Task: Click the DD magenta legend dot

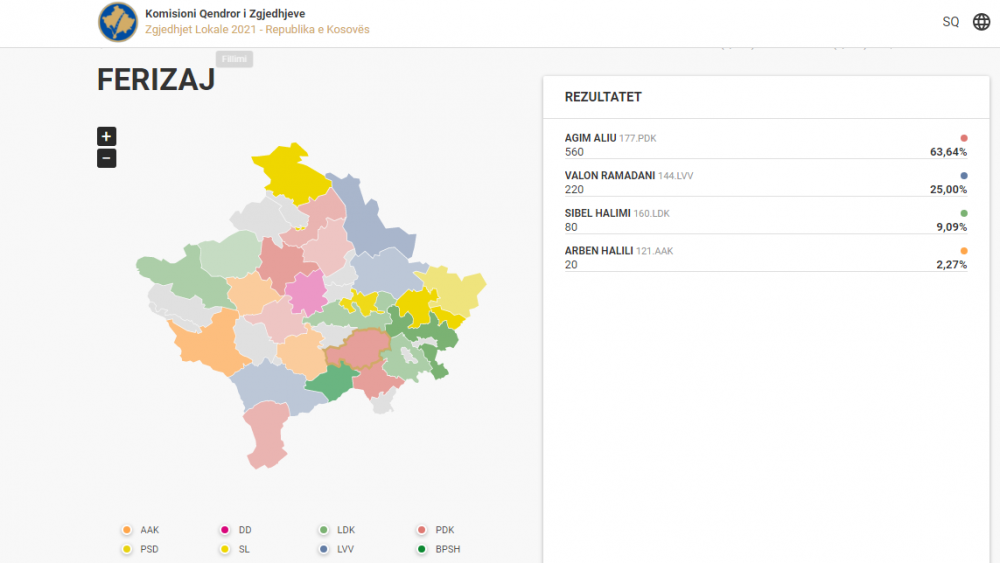Action: pyautogui.click(x=224, y=530)
